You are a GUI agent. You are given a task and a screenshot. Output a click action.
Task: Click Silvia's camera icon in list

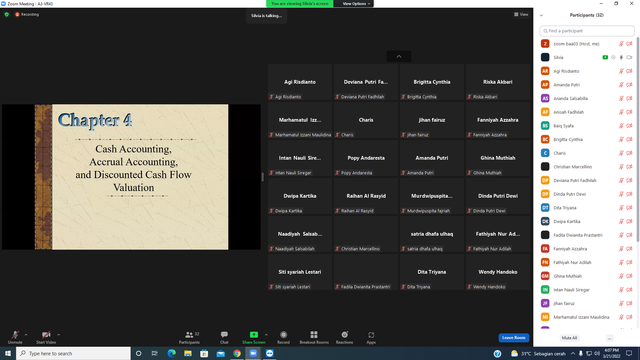(629, 58)
